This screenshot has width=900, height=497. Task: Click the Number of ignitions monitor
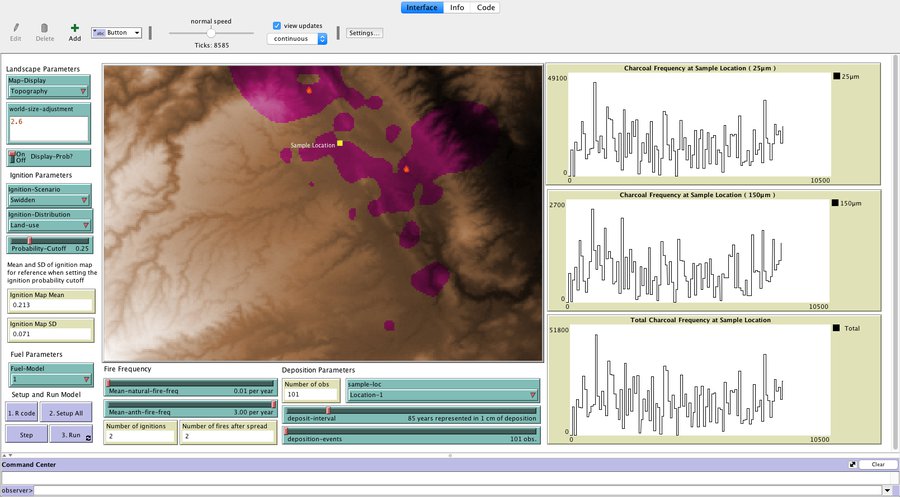(141, 432)
